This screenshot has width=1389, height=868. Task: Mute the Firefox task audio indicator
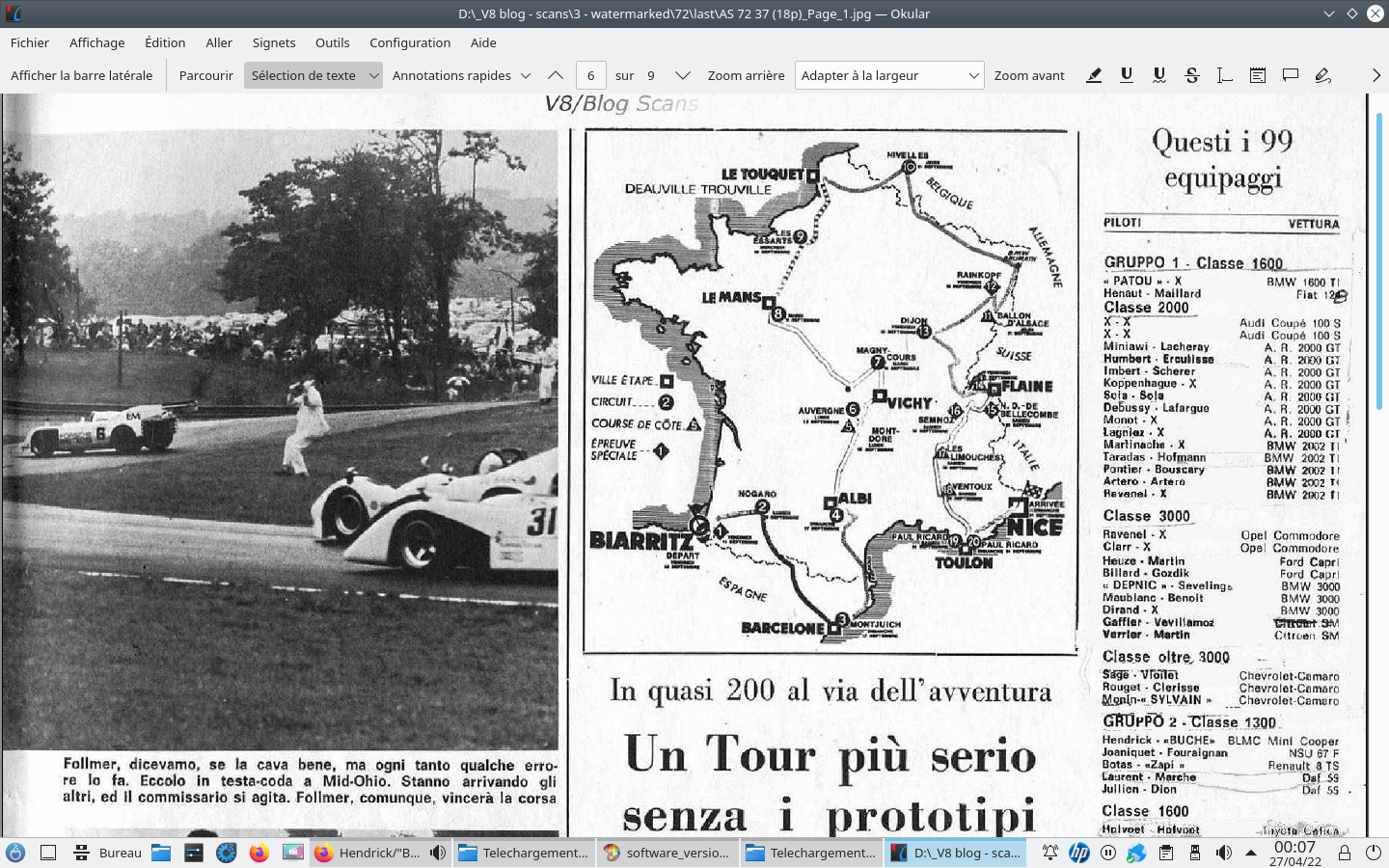[439, 853]
